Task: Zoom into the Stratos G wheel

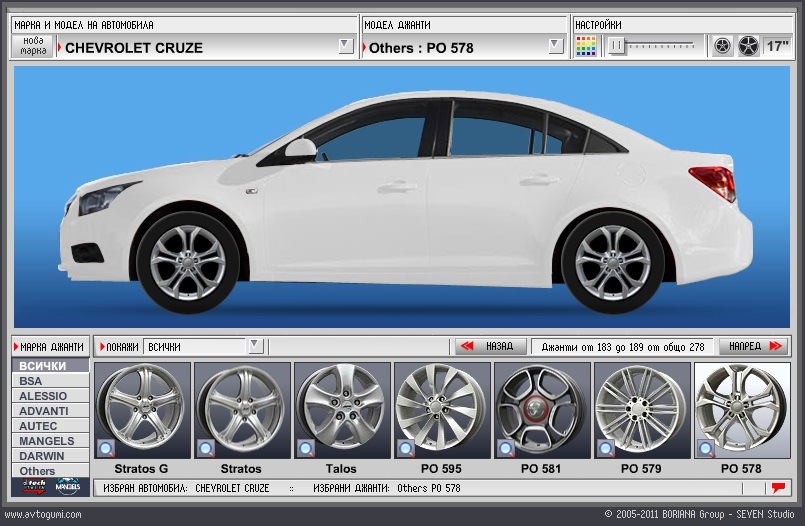Action: (x=106, y=449)
